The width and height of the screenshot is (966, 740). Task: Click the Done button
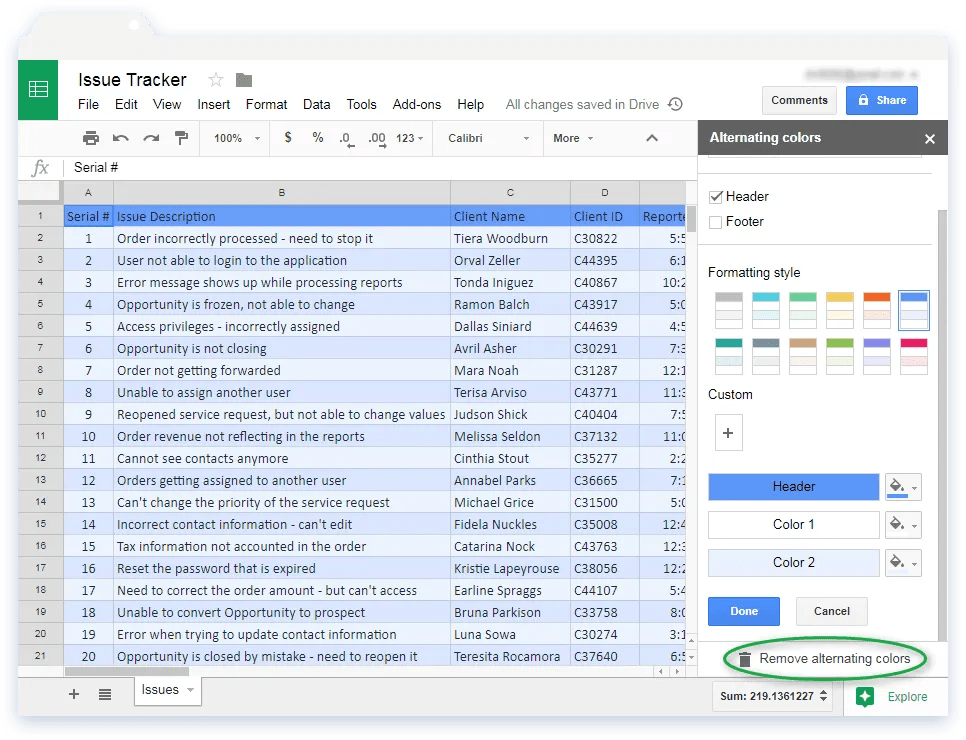coord(743,611)
